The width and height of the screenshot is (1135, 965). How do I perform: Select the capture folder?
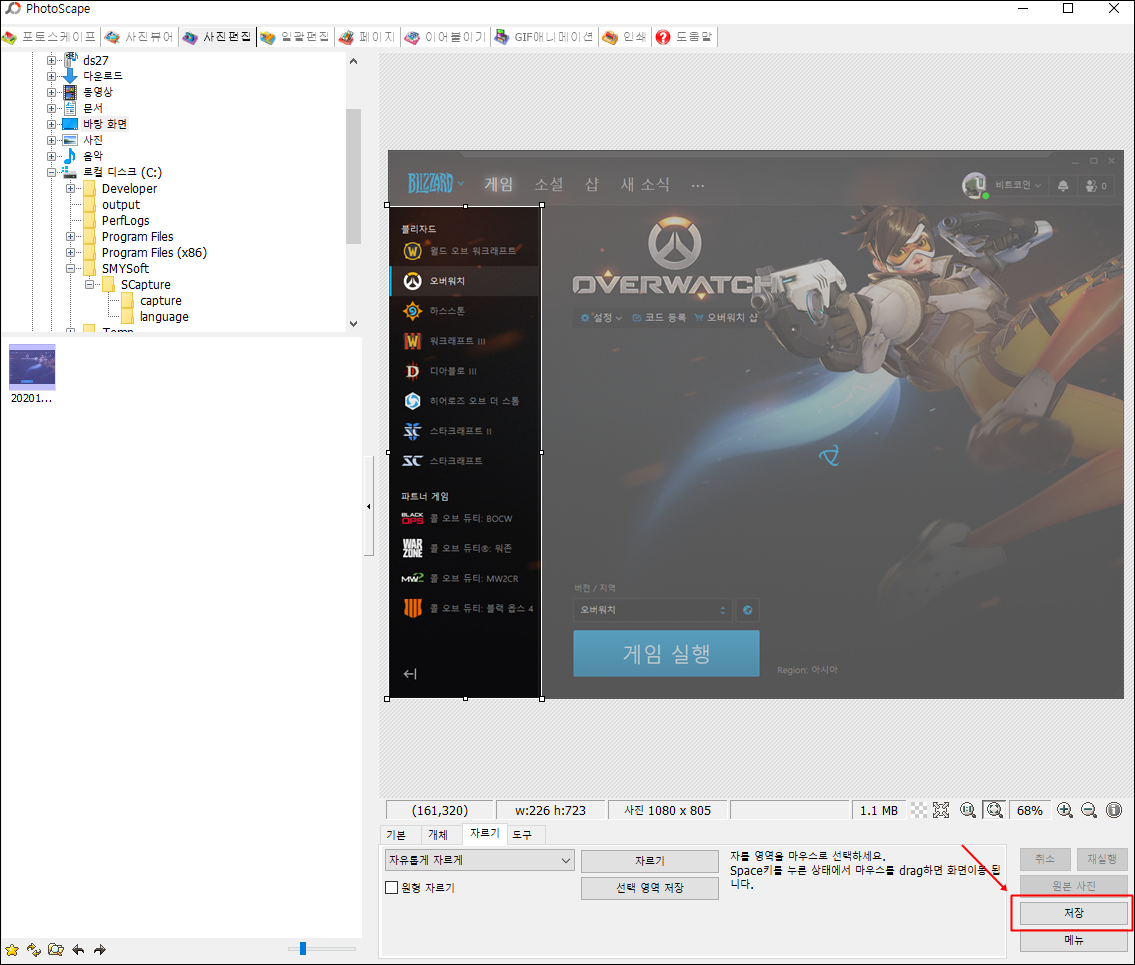(161, 300)
